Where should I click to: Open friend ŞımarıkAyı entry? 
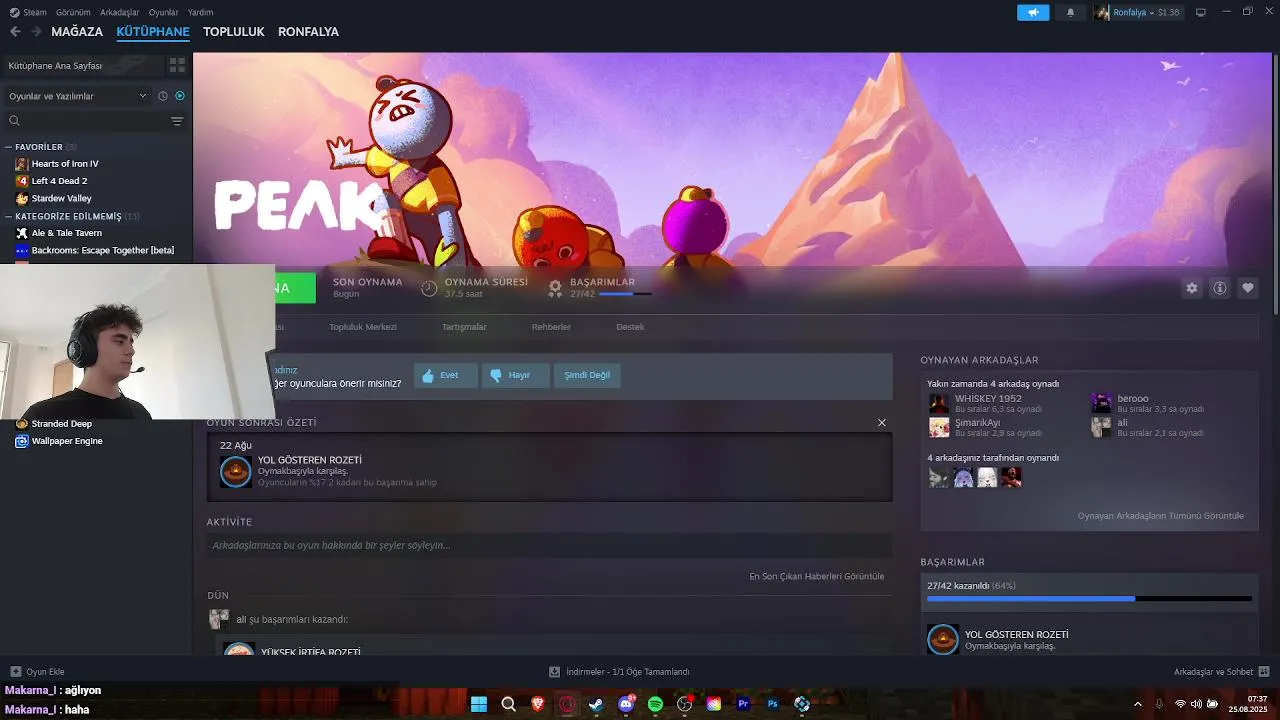(986, 427)
